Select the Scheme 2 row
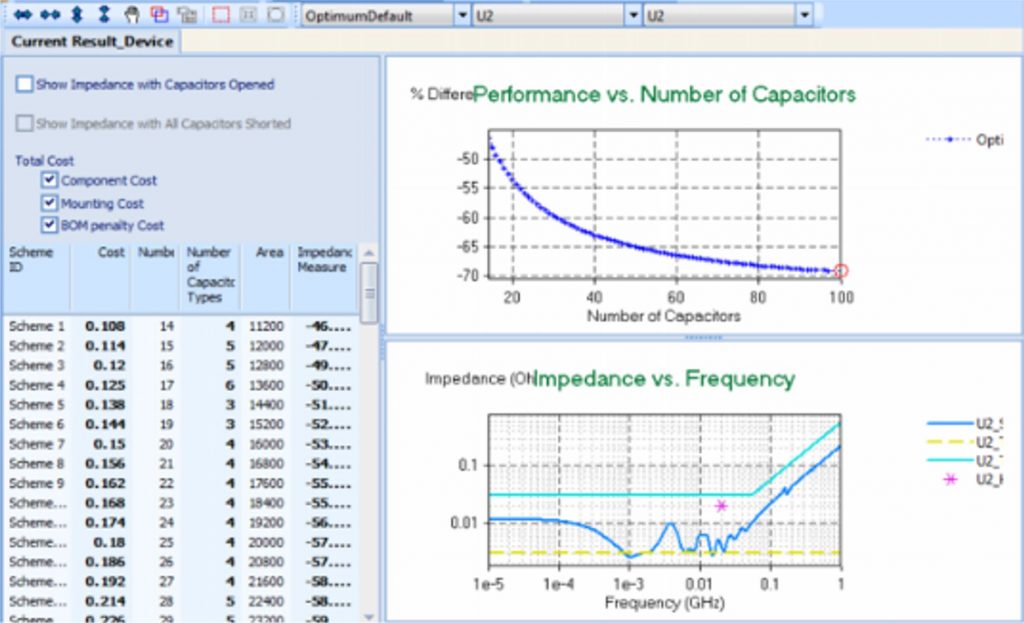The width and height of the screenshot is (1024, 623). click(180, 345)
